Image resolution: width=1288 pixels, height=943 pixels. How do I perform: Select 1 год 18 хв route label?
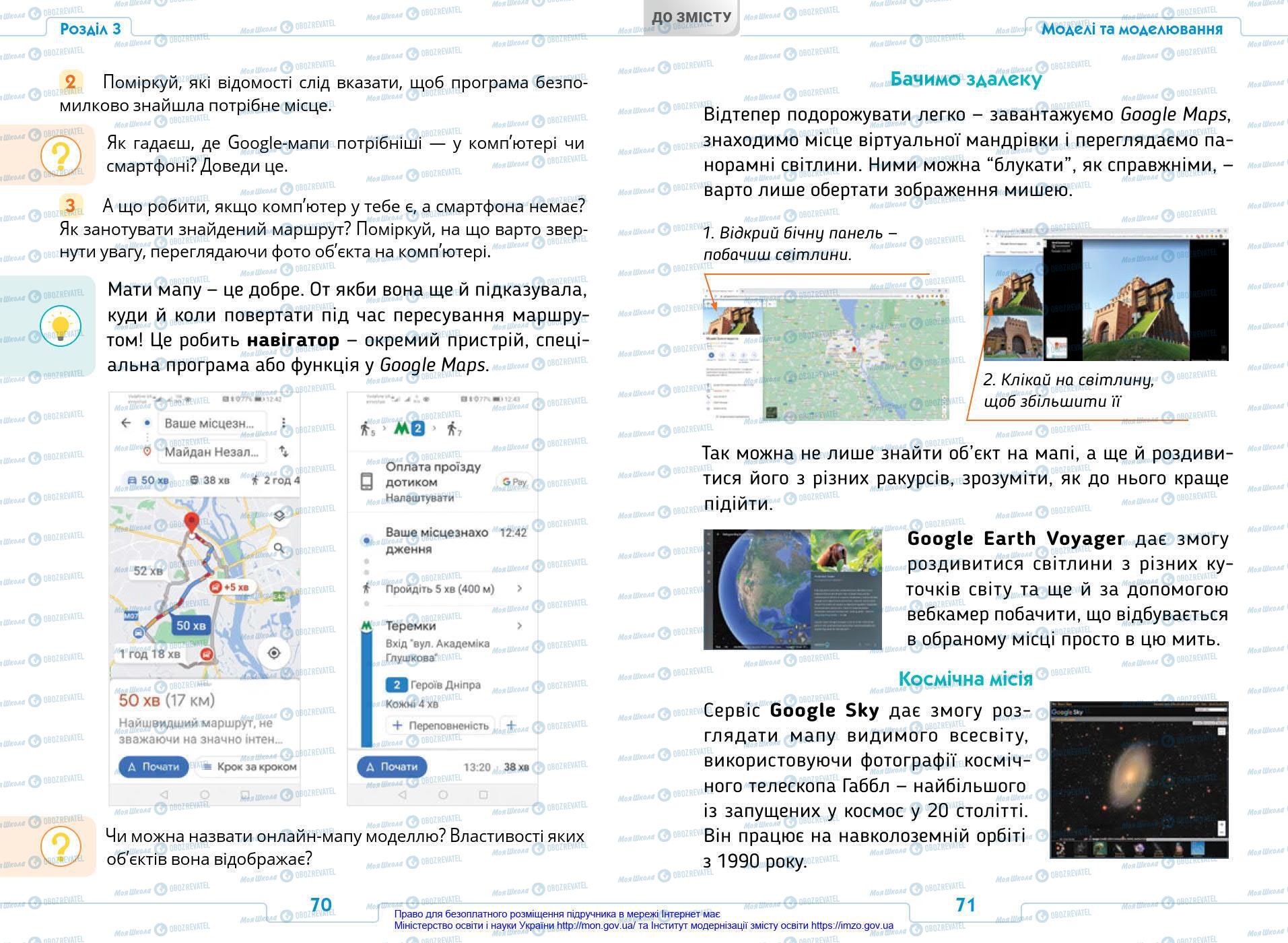point(149,654)
